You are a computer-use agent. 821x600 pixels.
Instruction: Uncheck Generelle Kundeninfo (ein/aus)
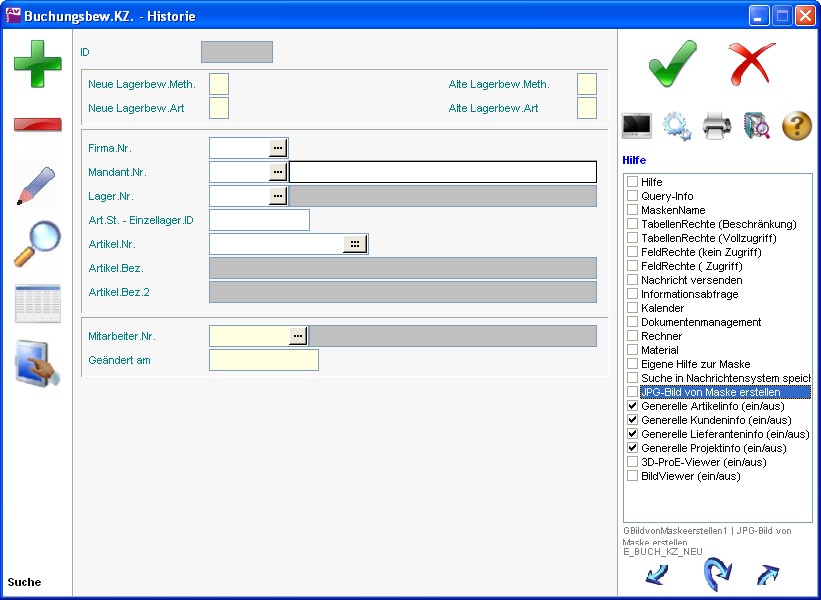[x=632, y=421]
